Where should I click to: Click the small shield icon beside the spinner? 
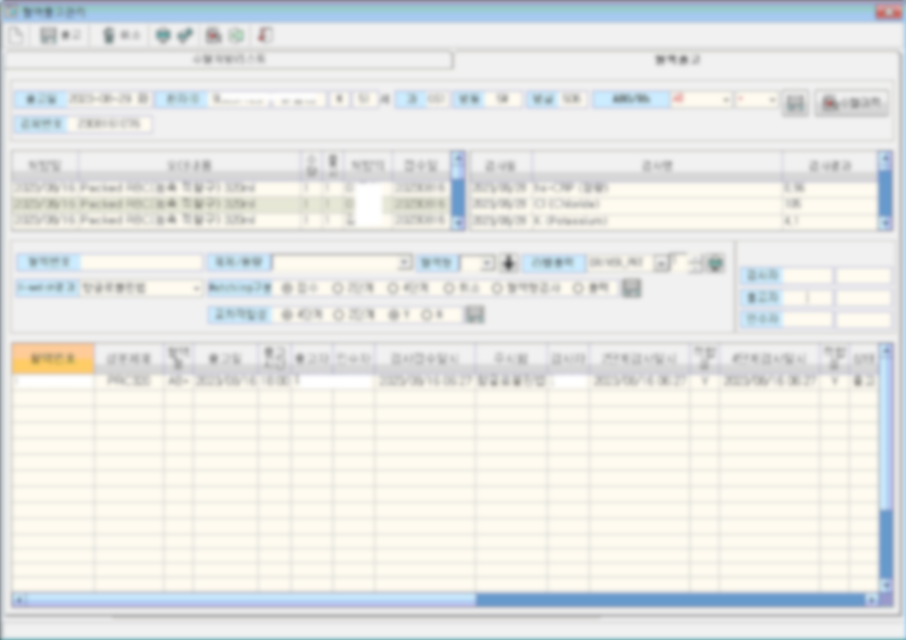coord(715,263)
